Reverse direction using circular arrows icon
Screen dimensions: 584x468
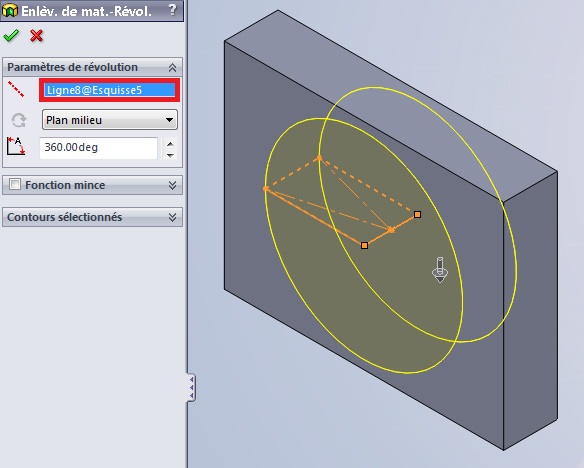(x=19, y=120)
